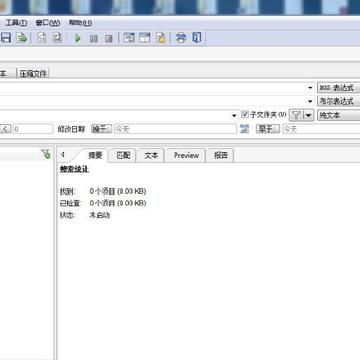Click the filter funnel button
This screenshot has width=360, height=360.
point(296,115)
